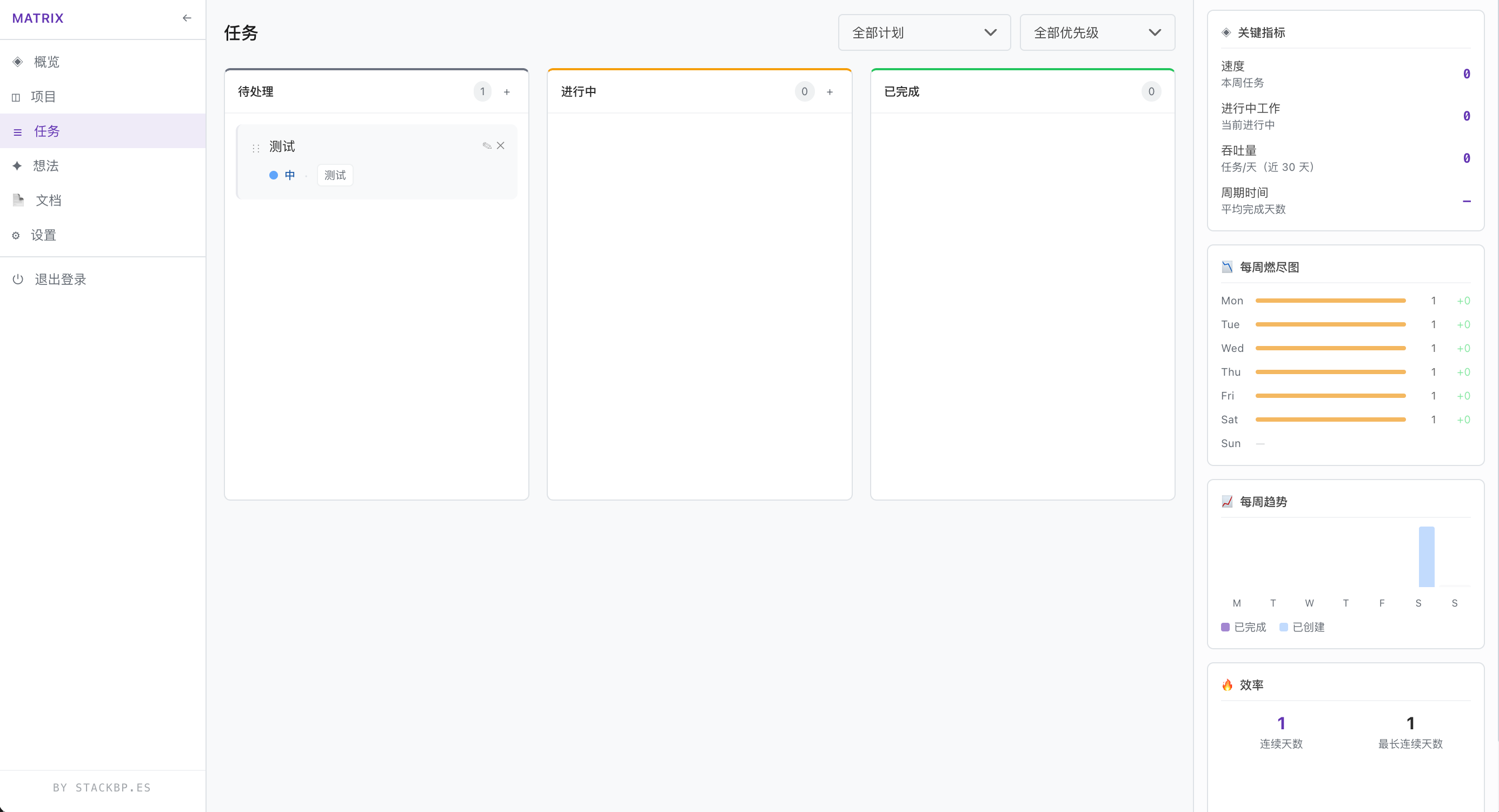Click the 最长连续天数 value
The image size is (1499, 812).
click(1410, 723)
